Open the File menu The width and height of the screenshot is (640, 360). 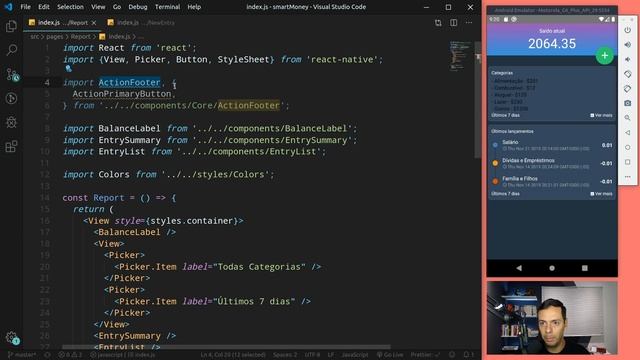coord(25,7)
